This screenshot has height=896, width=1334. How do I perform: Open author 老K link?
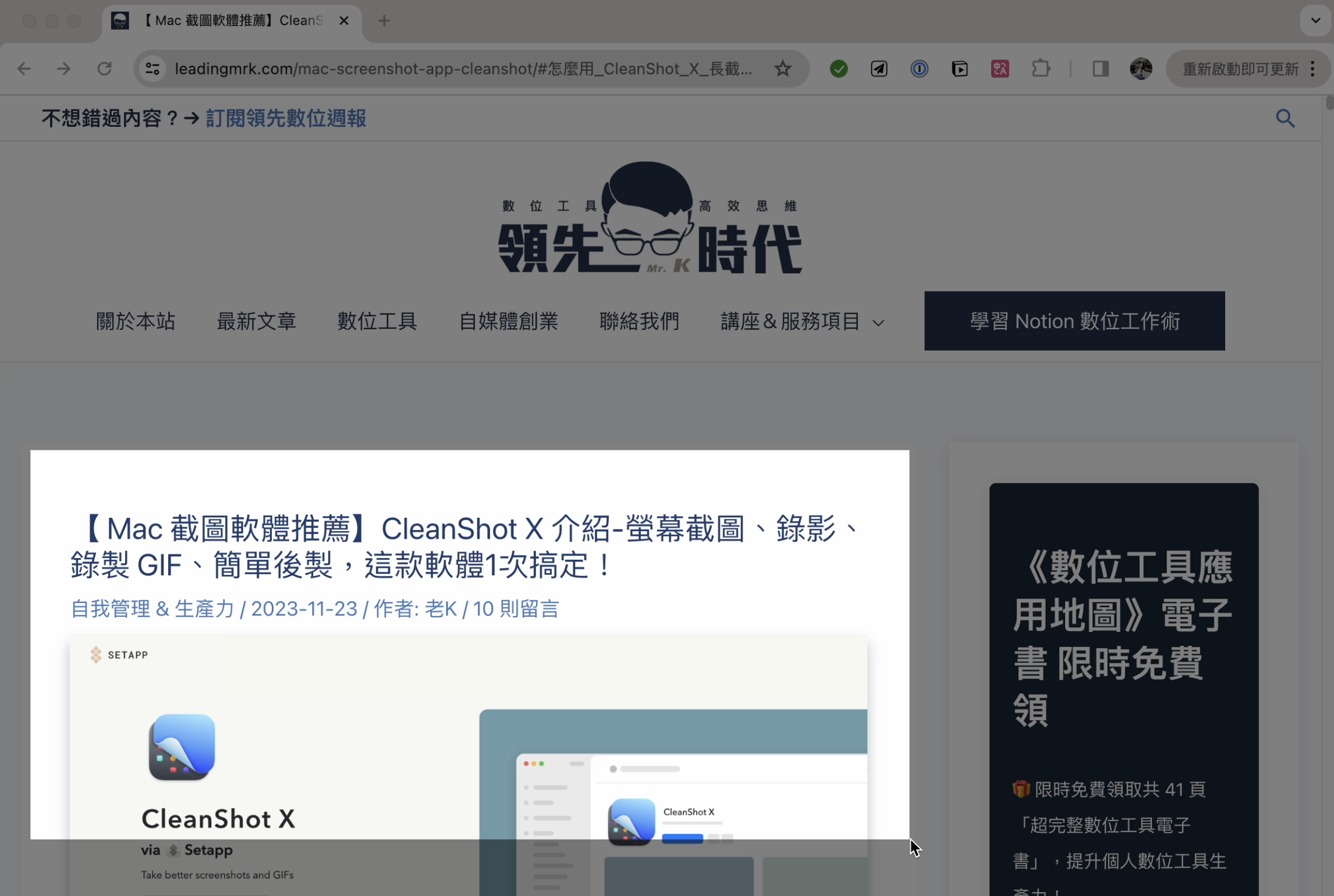(x=441, y=609)
